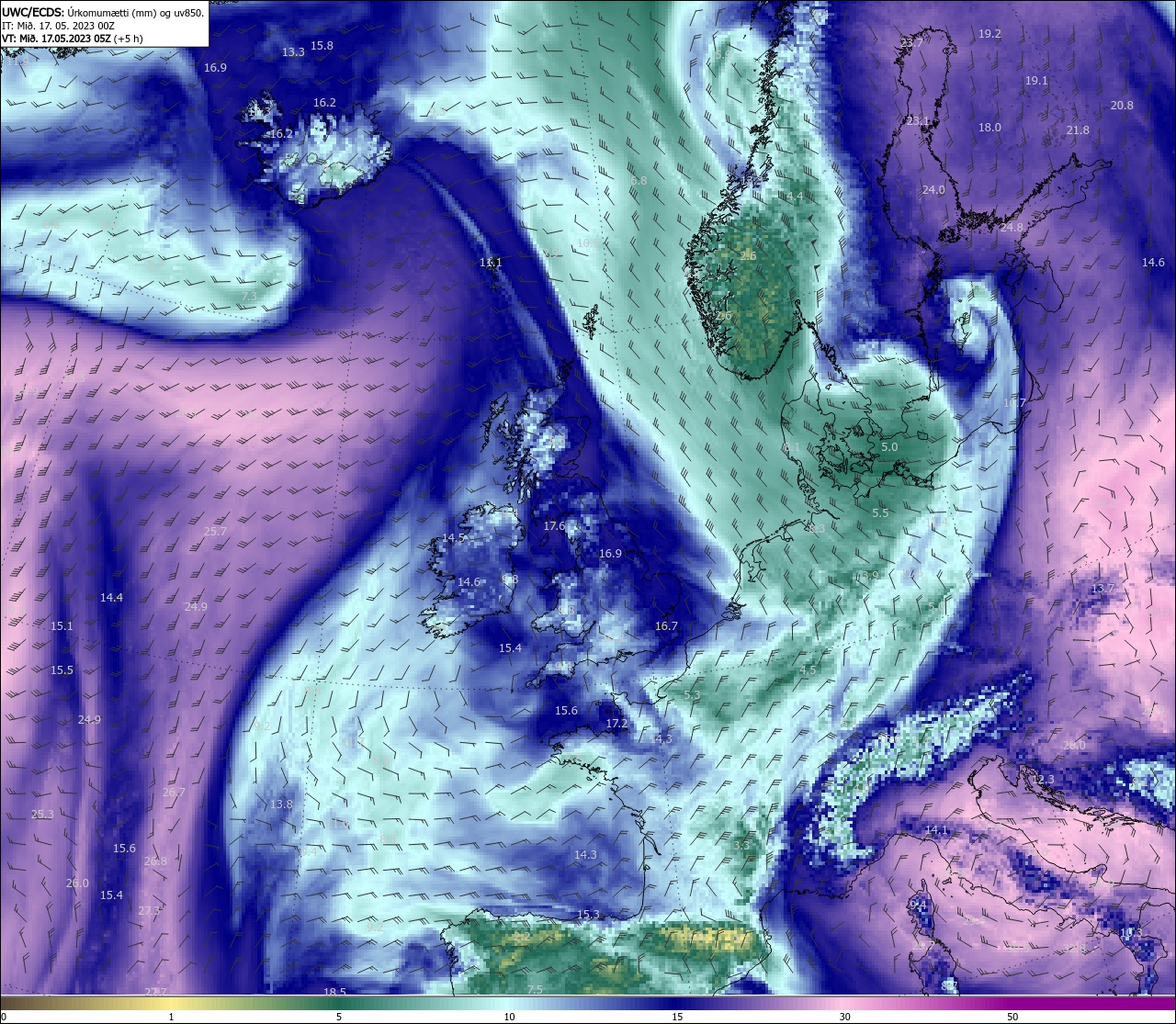The height and width of the screenshot is (1024, 1176).
Task: Click the 12.3 value label
Action: 1043,780
